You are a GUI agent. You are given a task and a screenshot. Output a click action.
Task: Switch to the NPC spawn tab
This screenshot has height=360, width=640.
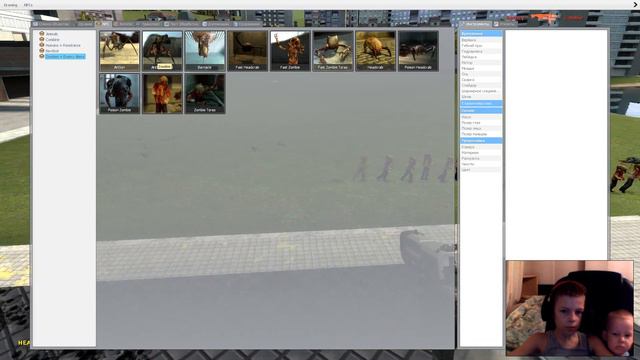pyautogui.click(x=103, y=24)
